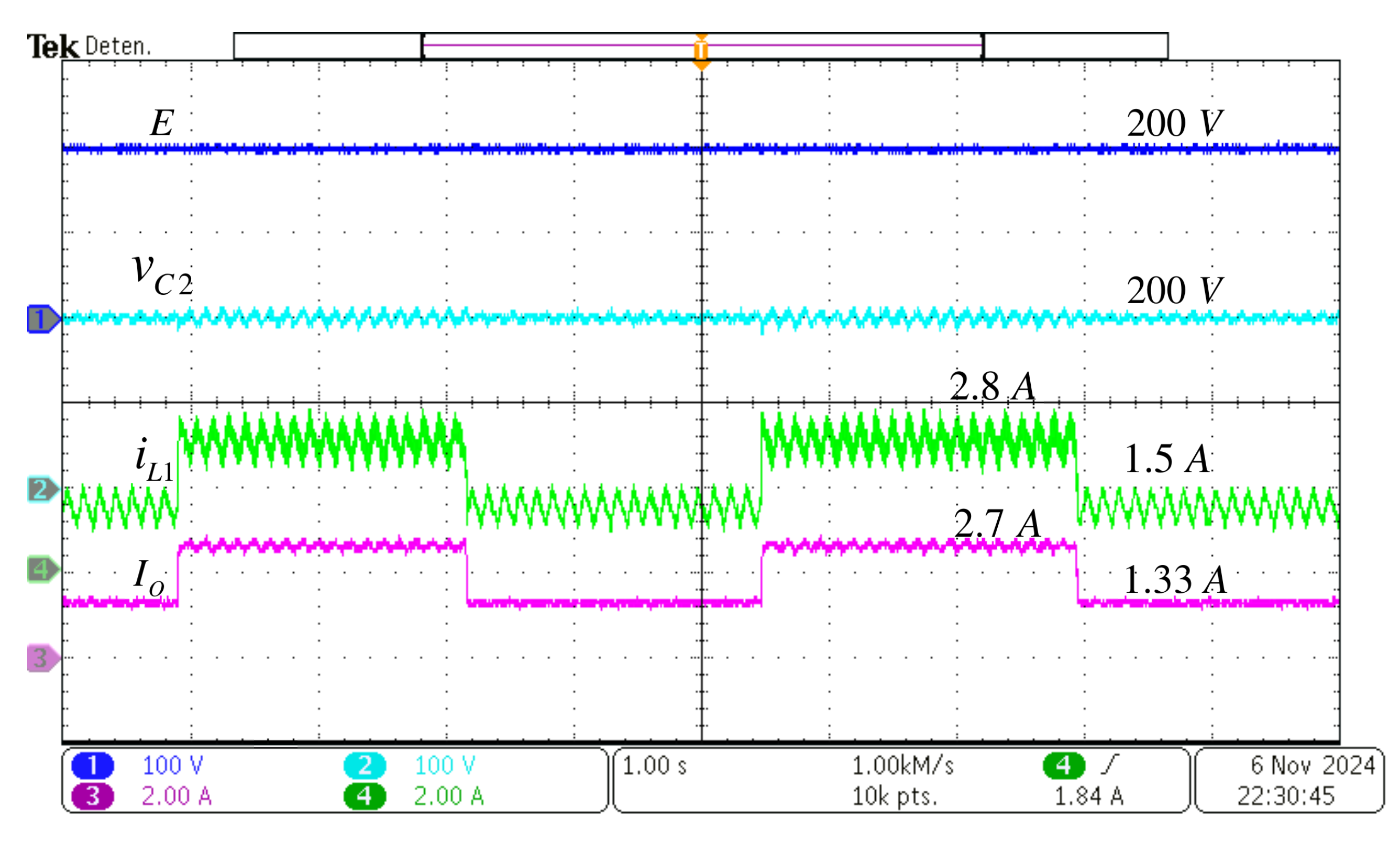Click channel 4 green badge left of 2.00 A
Image resolution: width=1400 pixels, height=842 pixels.
point(365,796)
